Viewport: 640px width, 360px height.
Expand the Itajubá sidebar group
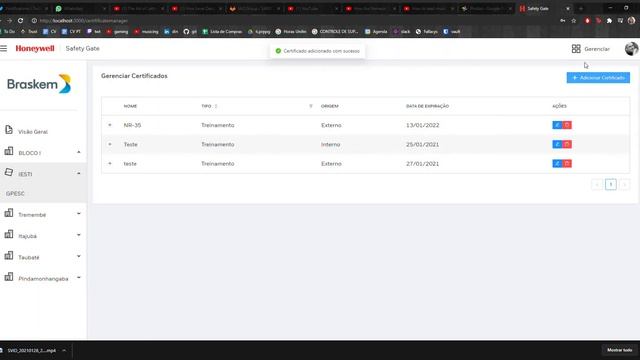pyautogui.click(x=79, y=235)
